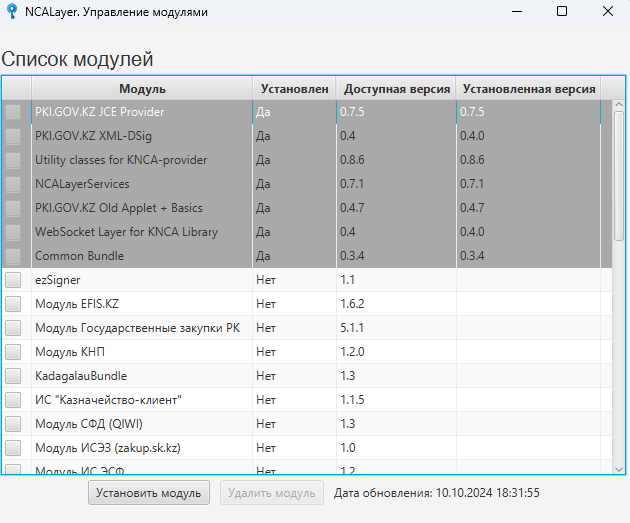Image resolution: width=630 pixels, height=523 pixels.
Task: Check the ИС "Казначейство-клиент" checkbox
Action: [x=13, y=400]
